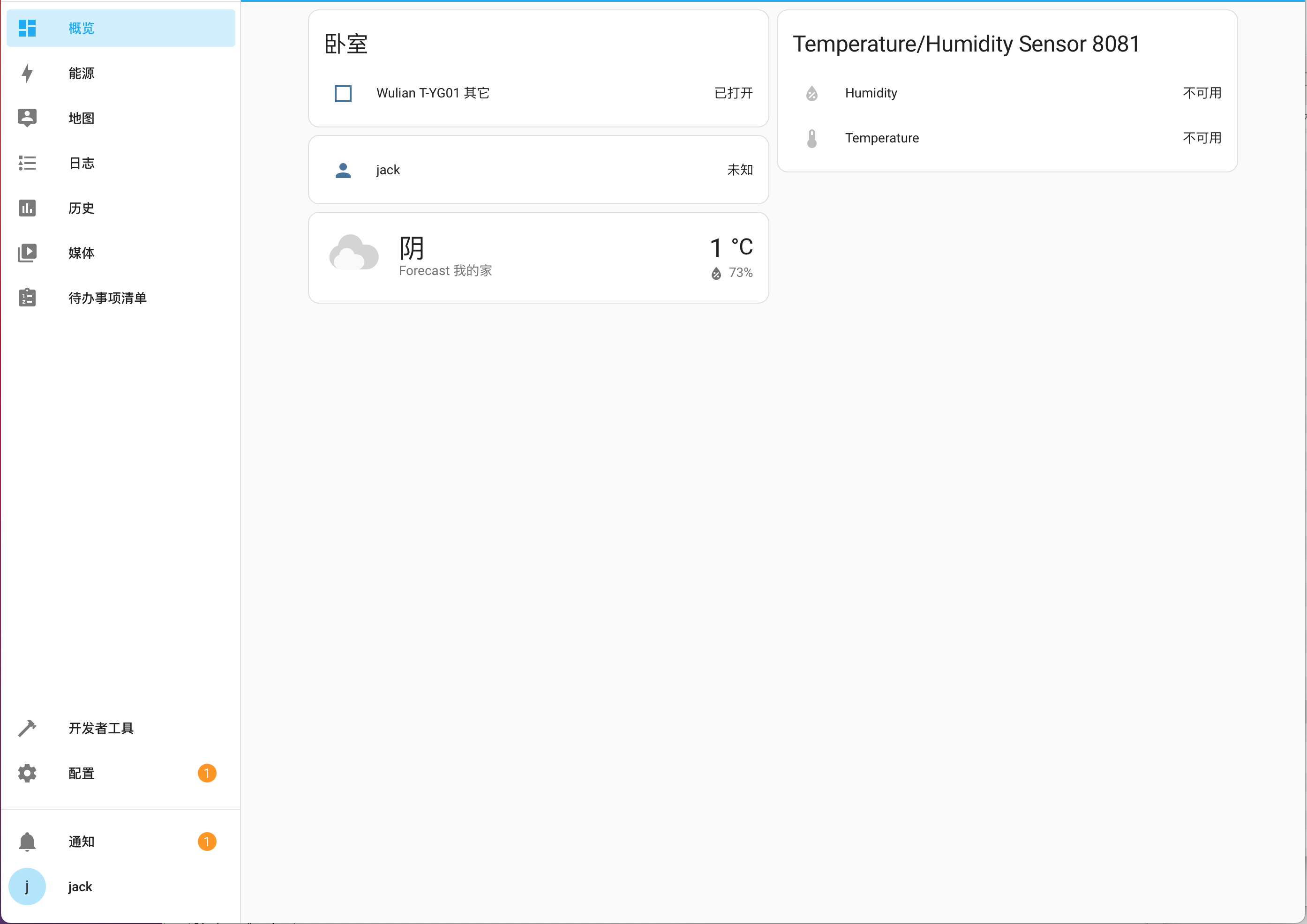The image size is (1307, 924).
Task: Select the 历史 menu item
Action: tap(82, 208)
